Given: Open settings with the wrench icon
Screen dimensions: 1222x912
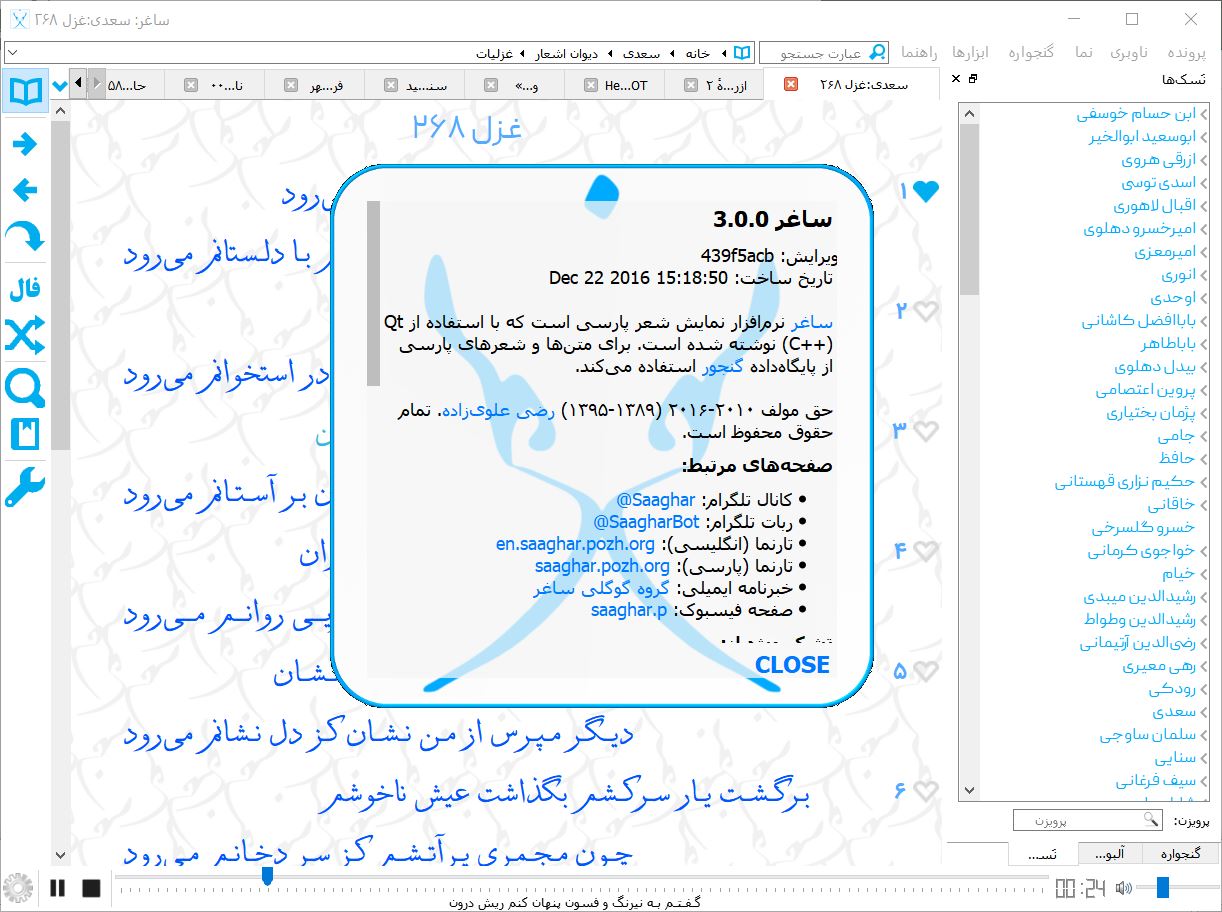Looking at the screenshot, I should pyautogui.click(x=25, y=487).
